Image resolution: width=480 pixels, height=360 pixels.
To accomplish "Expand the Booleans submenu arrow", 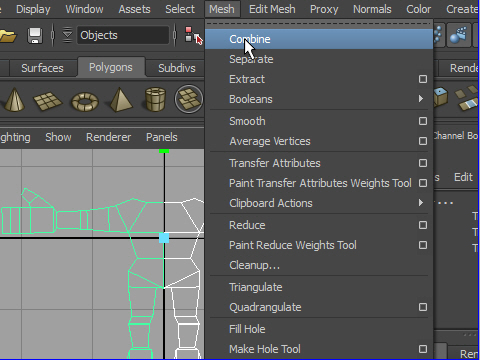I will [x=421, y=99].
